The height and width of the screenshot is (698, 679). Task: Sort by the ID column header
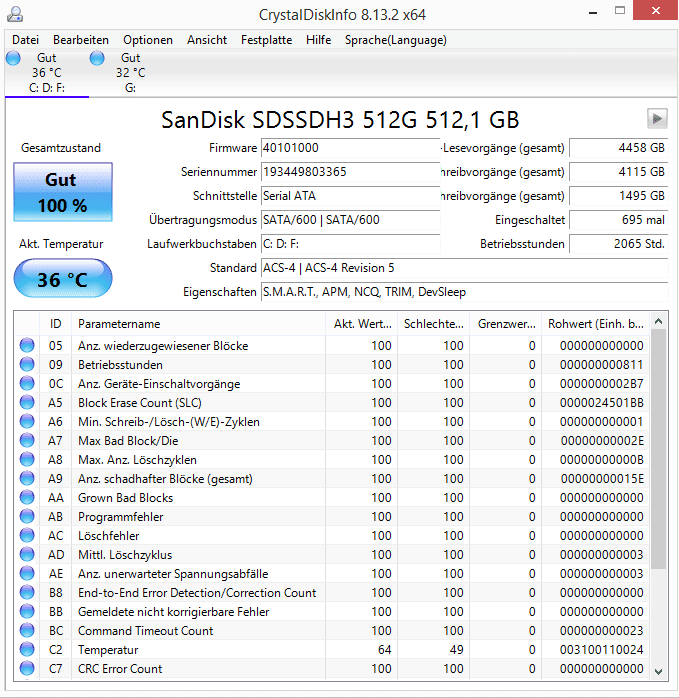[x=55, y=324]
